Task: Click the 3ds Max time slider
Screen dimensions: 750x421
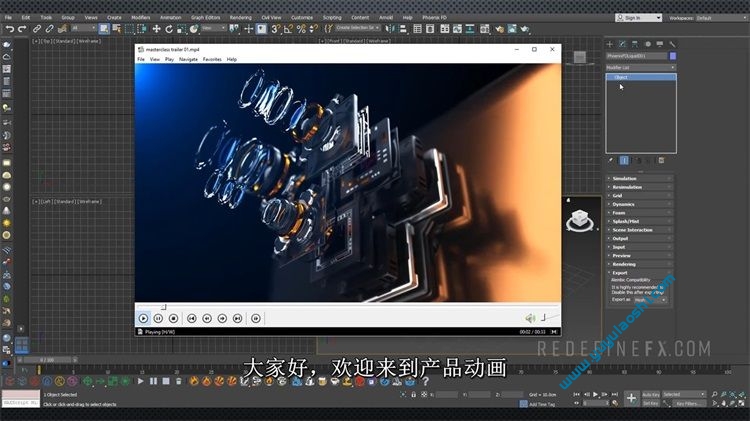Action: click(x=47, y=360)
